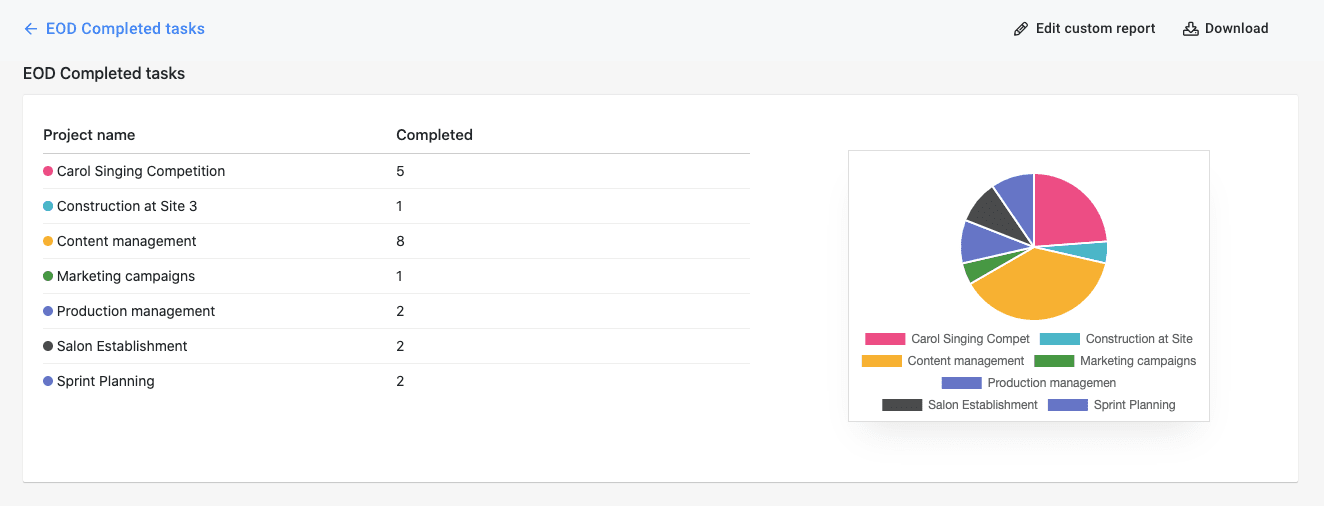Toggle Construction at Site legend swatch

[x=1059, y=339]
